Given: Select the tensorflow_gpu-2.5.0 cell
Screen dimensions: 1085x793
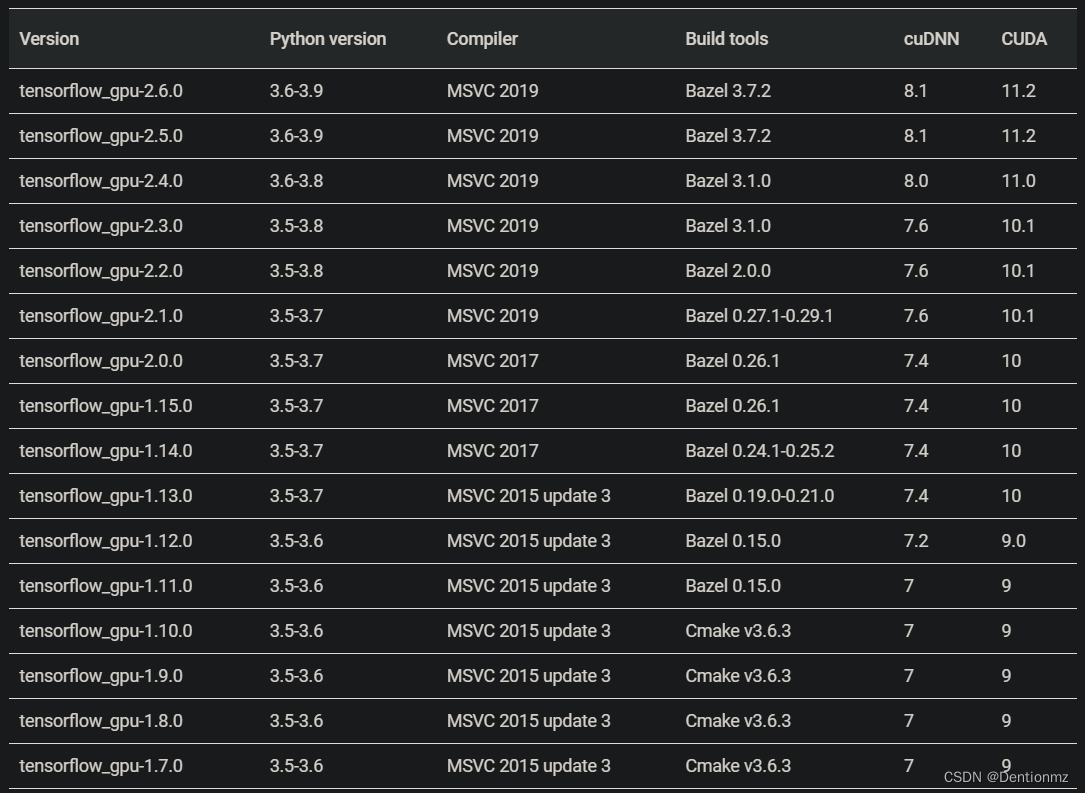Looking at the screenshot, I should pos(101,136).
